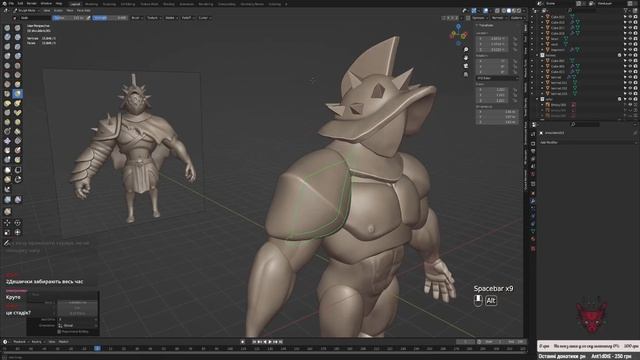The image size is (640, 360).
Task: Click the viewport navigation axis gizmo
Action: click(458, 35)
